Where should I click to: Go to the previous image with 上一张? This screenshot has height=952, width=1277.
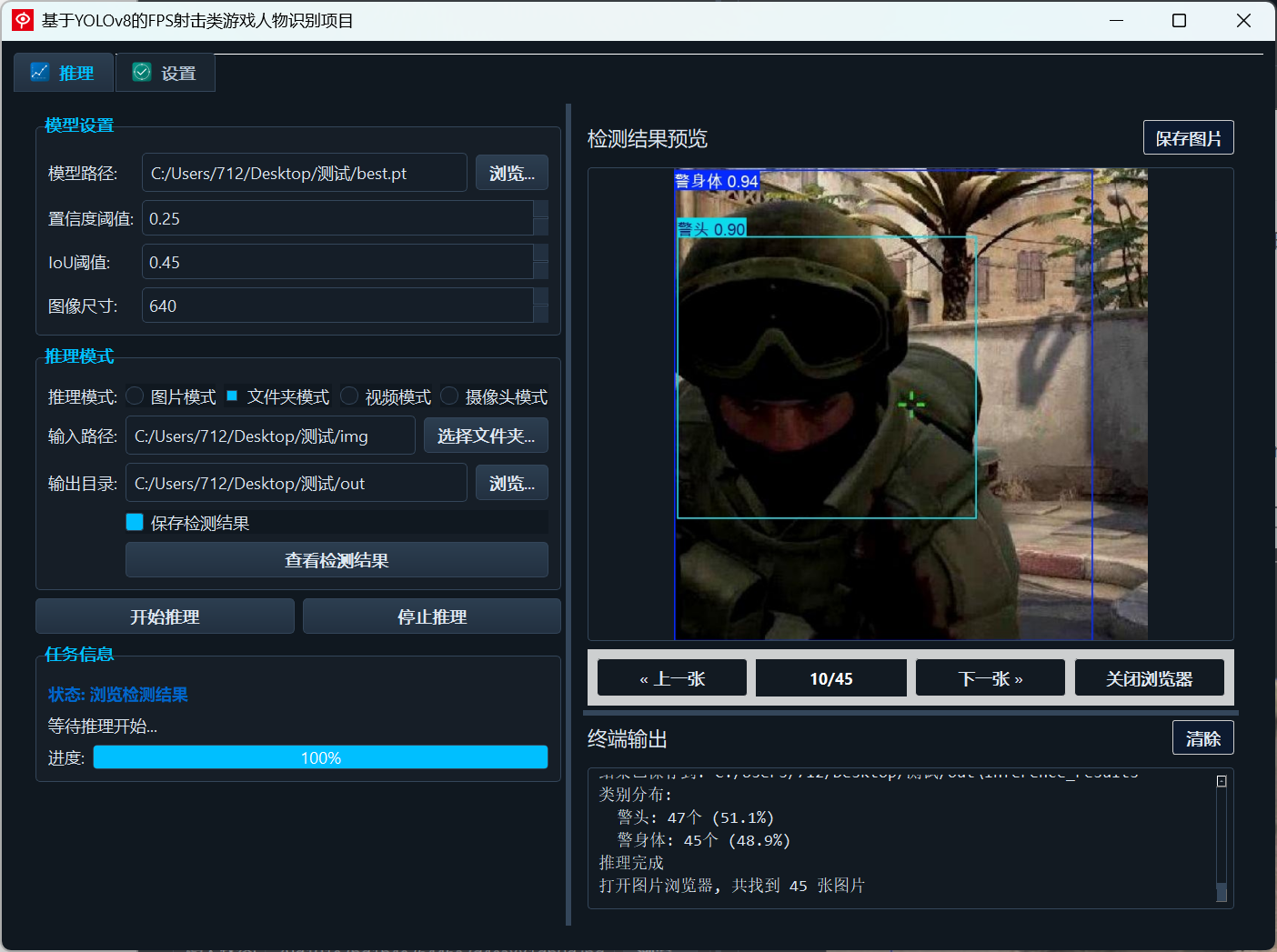(672, 678)
